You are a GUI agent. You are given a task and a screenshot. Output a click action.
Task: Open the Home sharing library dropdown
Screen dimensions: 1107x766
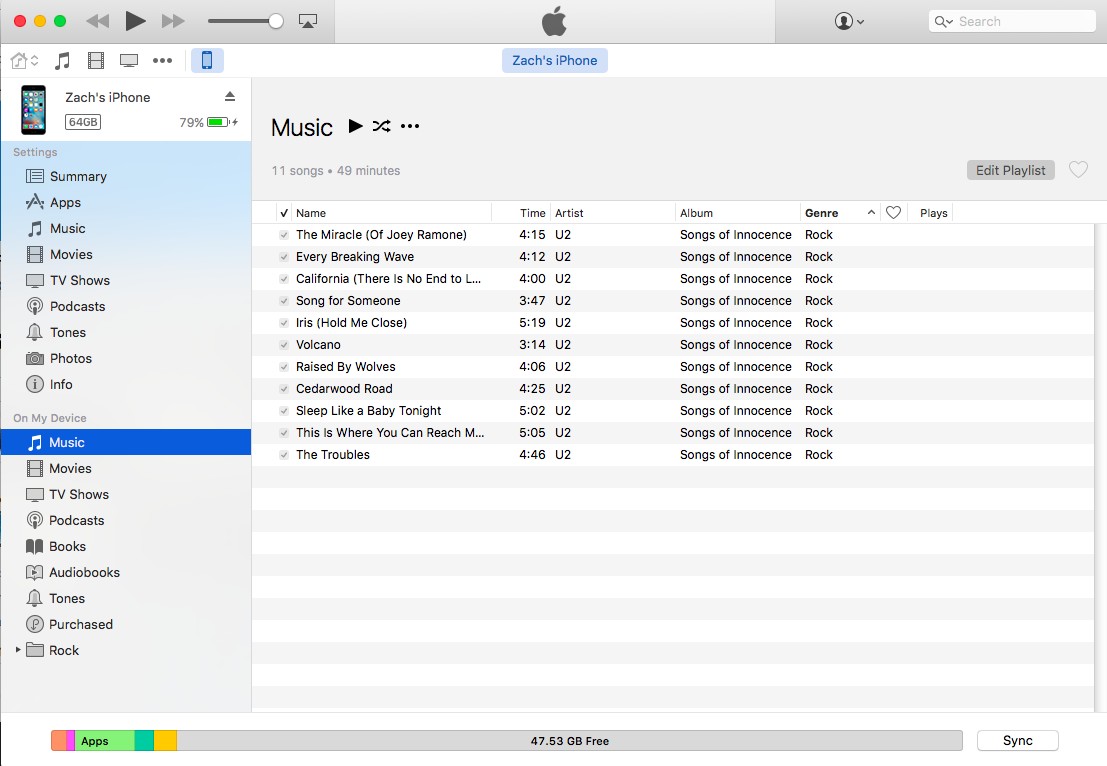25,61
